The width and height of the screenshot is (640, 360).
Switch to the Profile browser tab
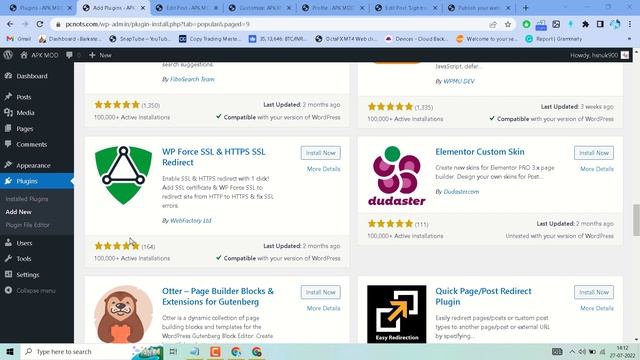click(x=333, y=8)
